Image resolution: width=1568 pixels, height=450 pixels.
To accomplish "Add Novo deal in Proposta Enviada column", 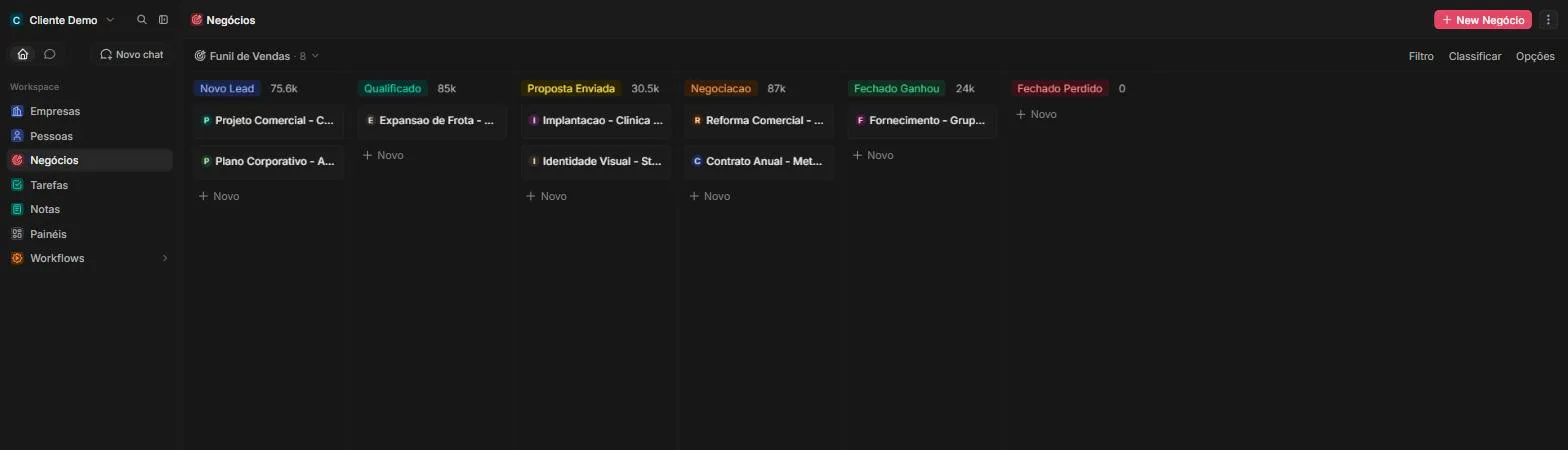I will (x=547, y=196).
